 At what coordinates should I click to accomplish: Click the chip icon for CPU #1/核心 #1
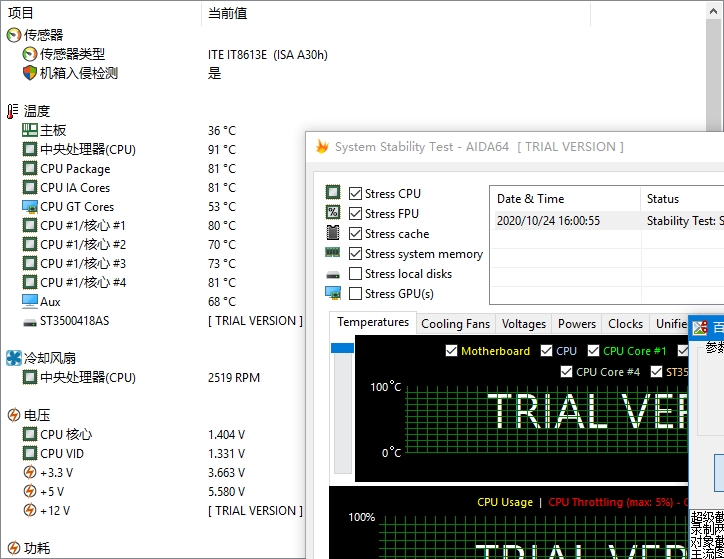point(30,225)
